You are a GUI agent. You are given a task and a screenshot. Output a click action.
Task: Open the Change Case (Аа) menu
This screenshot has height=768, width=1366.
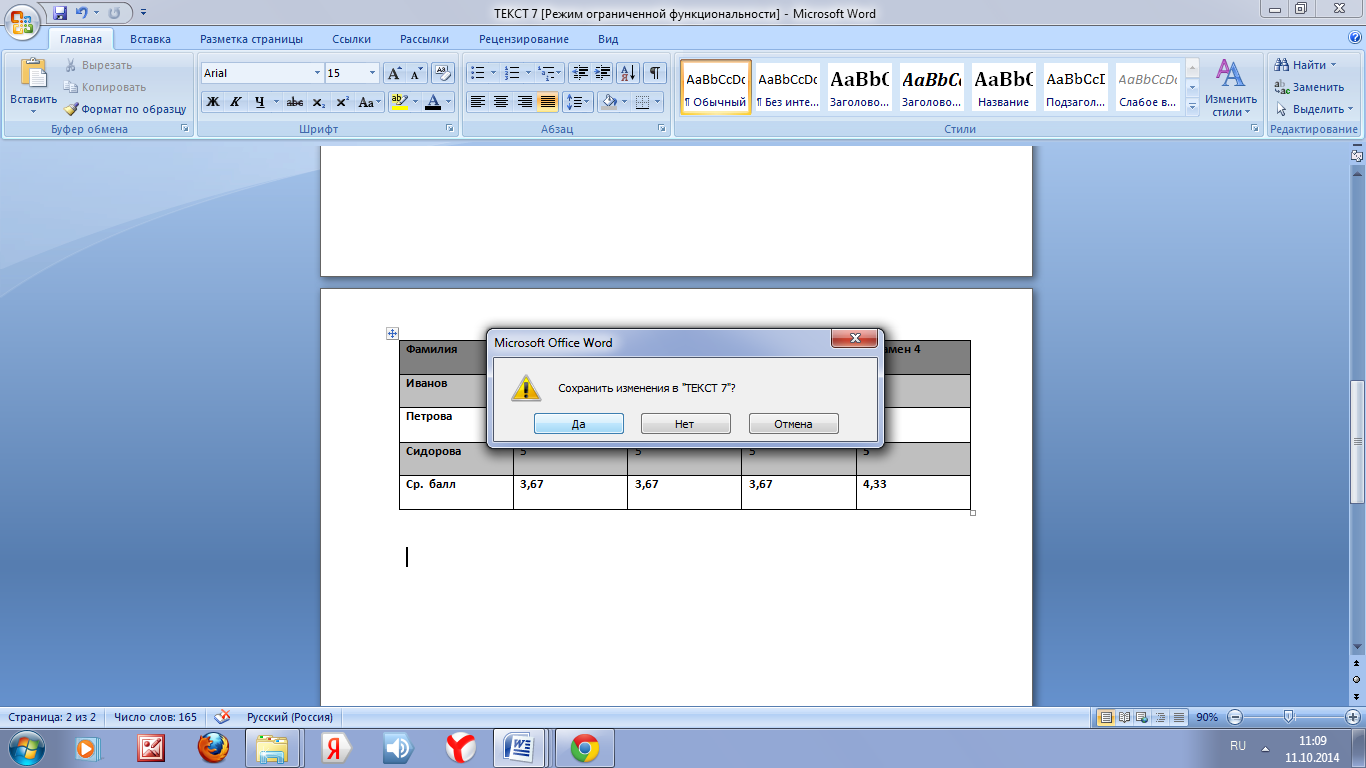tap(370, 102)
